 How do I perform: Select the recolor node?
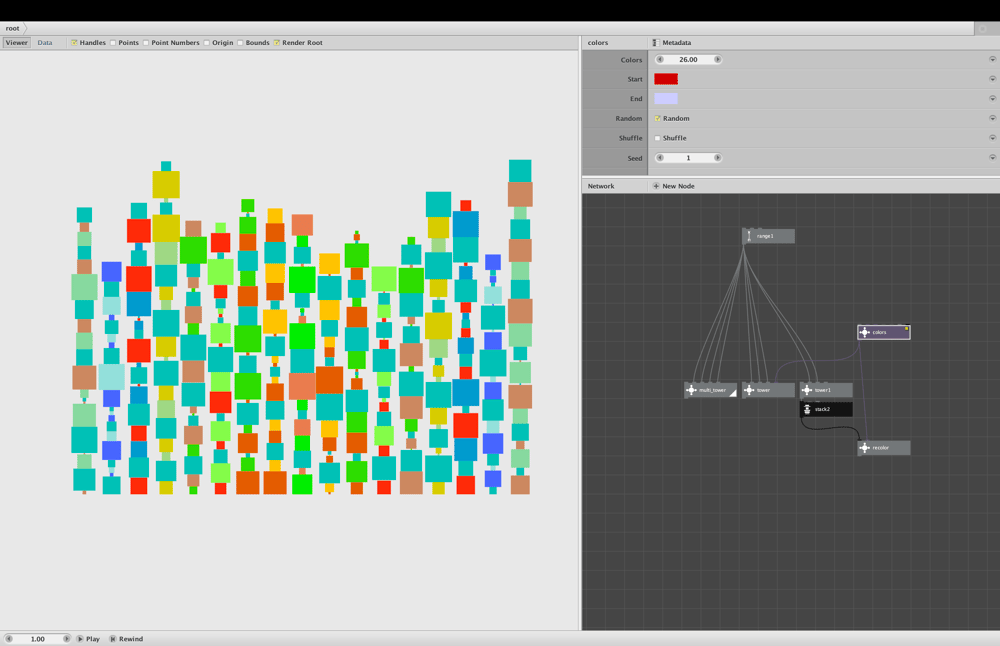[x=884, y=448]
